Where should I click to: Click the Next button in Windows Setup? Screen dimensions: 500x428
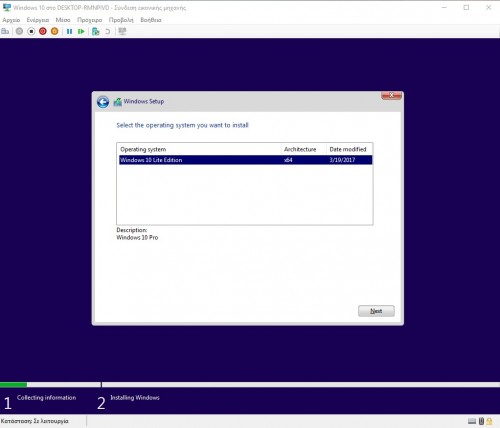click(x=376, y=311)
